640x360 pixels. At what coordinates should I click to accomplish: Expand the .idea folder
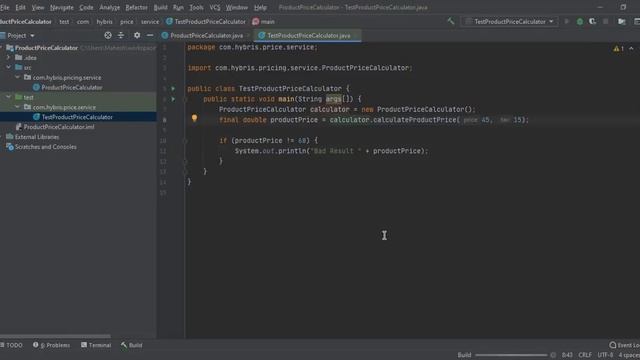pyautogui.click(x=9, y=58)
